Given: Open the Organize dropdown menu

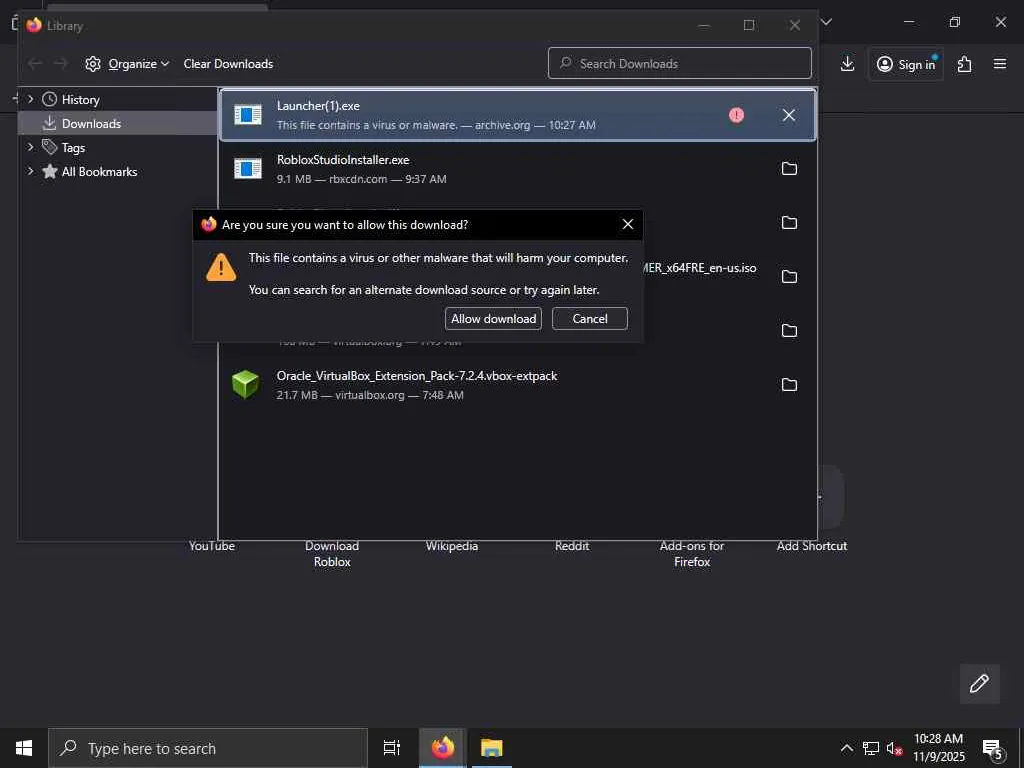Looking at the screenshot, I should click(138, 63).
